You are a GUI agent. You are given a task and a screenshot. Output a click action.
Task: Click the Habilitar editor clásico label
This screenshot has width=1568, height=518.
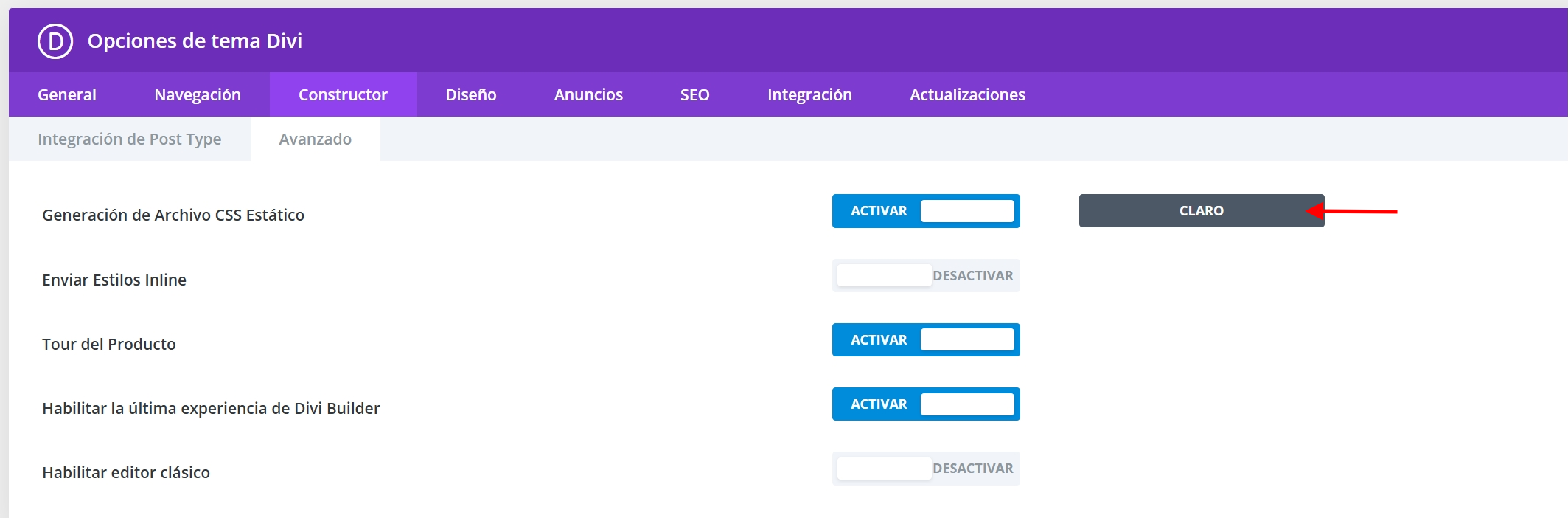pyautogui.click(x=126, y=472)
